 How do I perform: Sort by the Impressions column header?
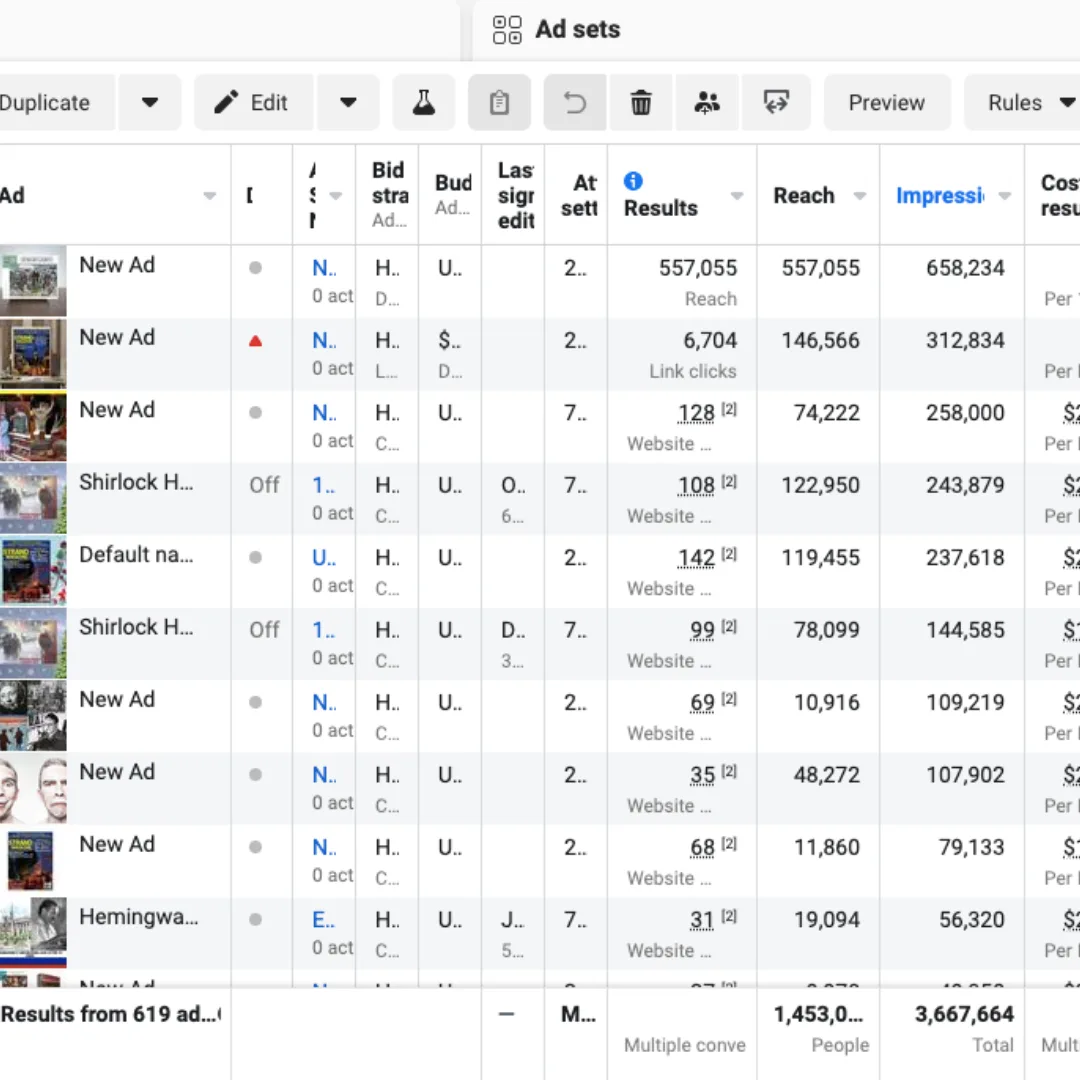(941, 196)
